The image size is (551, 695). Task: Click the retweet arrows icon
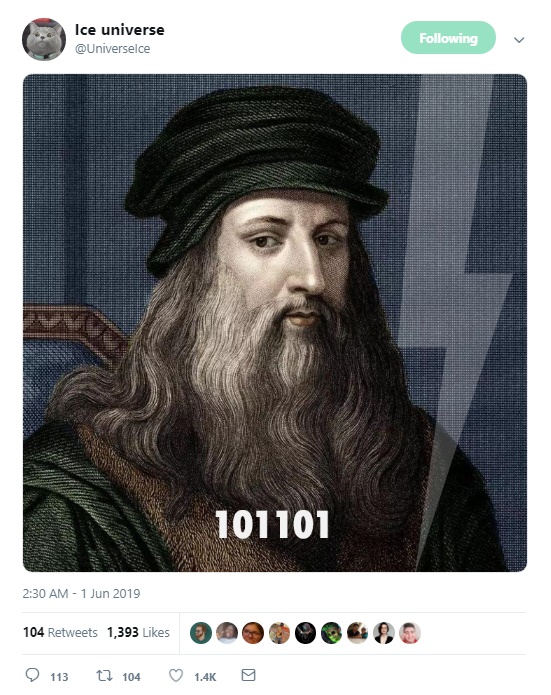coord(104,675)
